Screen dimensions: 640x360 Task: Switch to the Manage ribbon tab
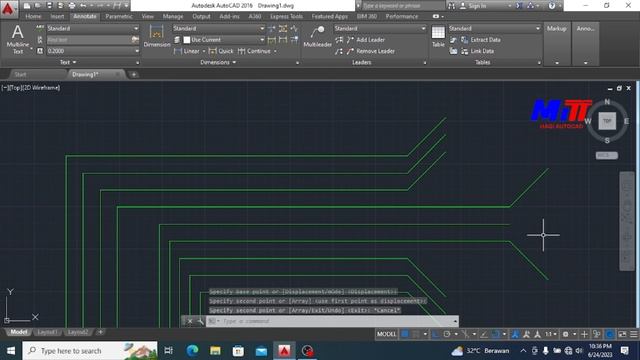[x=173, y=16]
